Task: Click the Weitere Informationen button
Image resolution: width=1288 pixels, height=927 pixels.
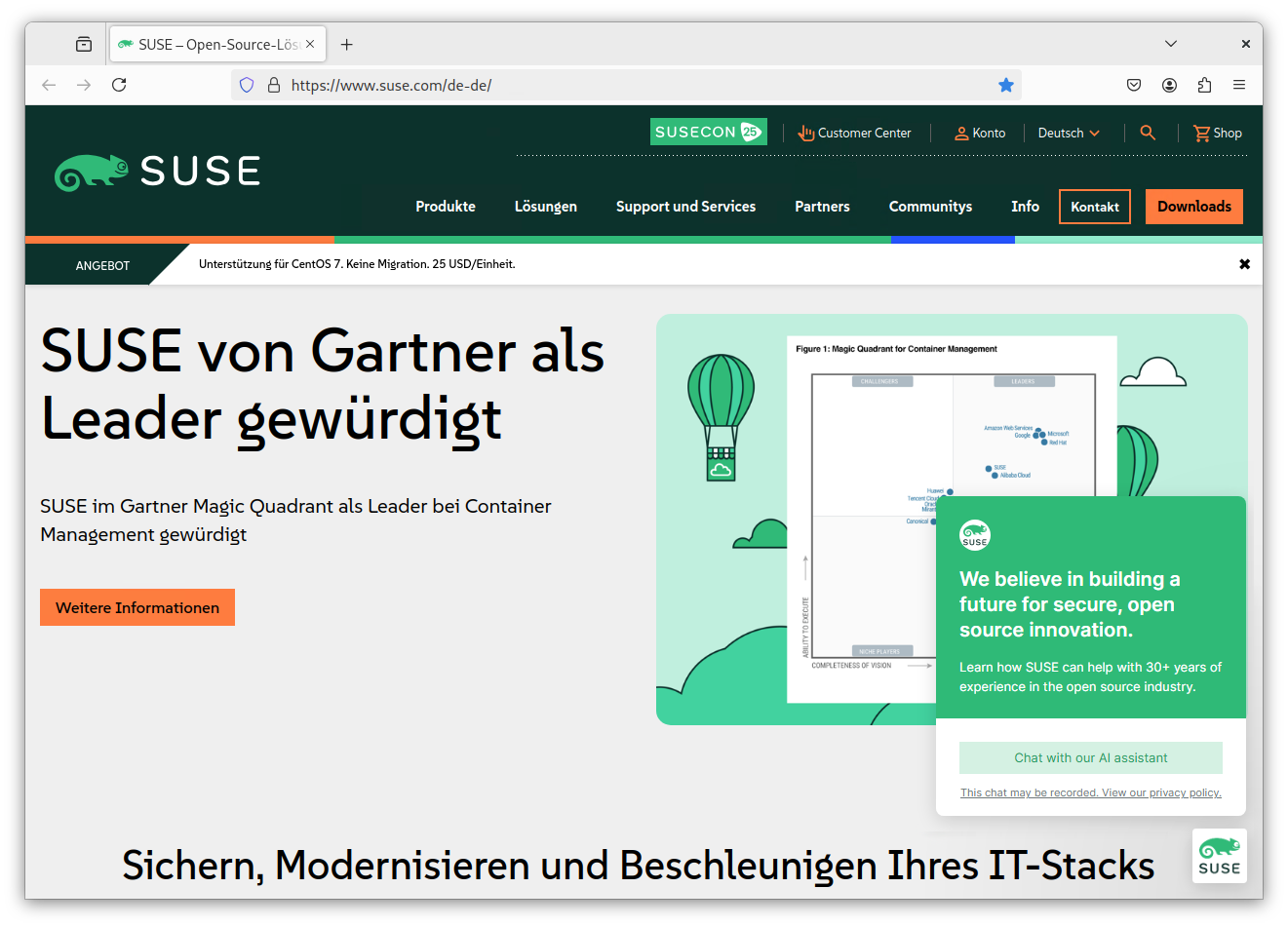Action: pos(137,607)
